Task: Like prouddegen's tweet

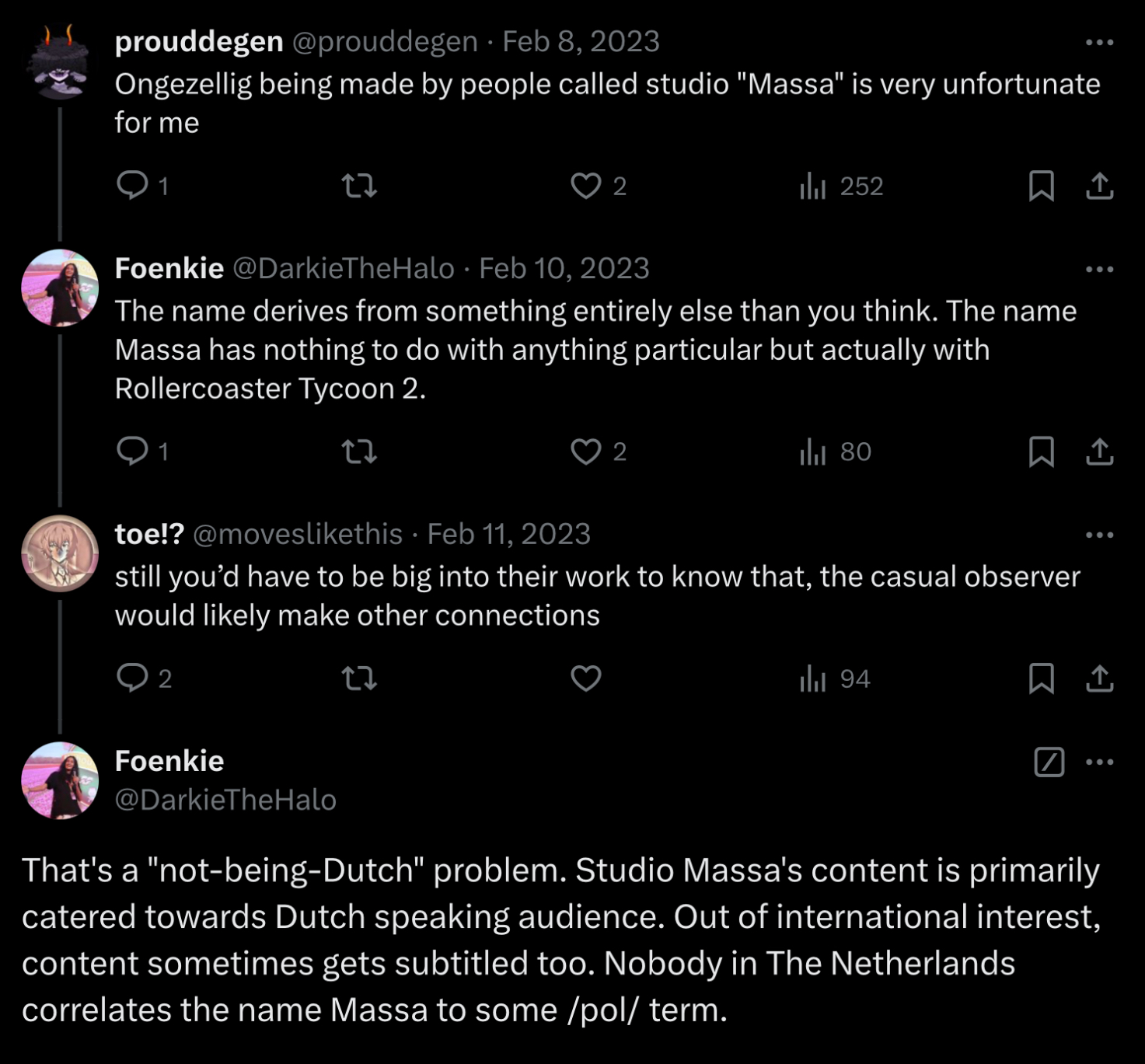Action: (x=586, y=186)
